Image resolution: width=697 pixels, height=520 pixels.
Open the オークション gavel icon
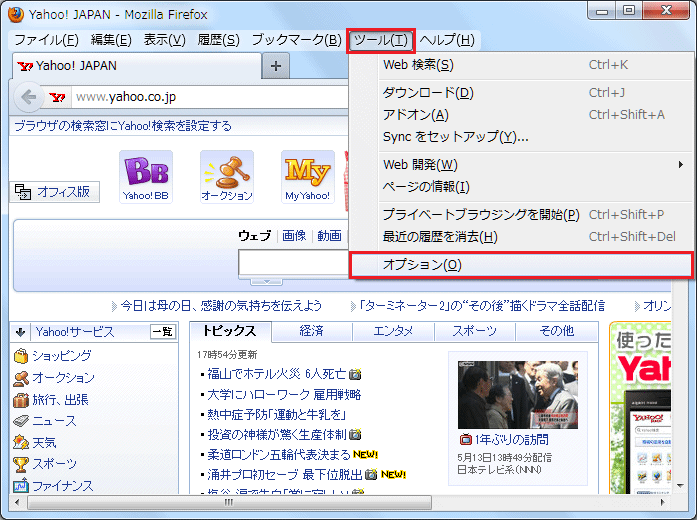click(x=227, y=176)
